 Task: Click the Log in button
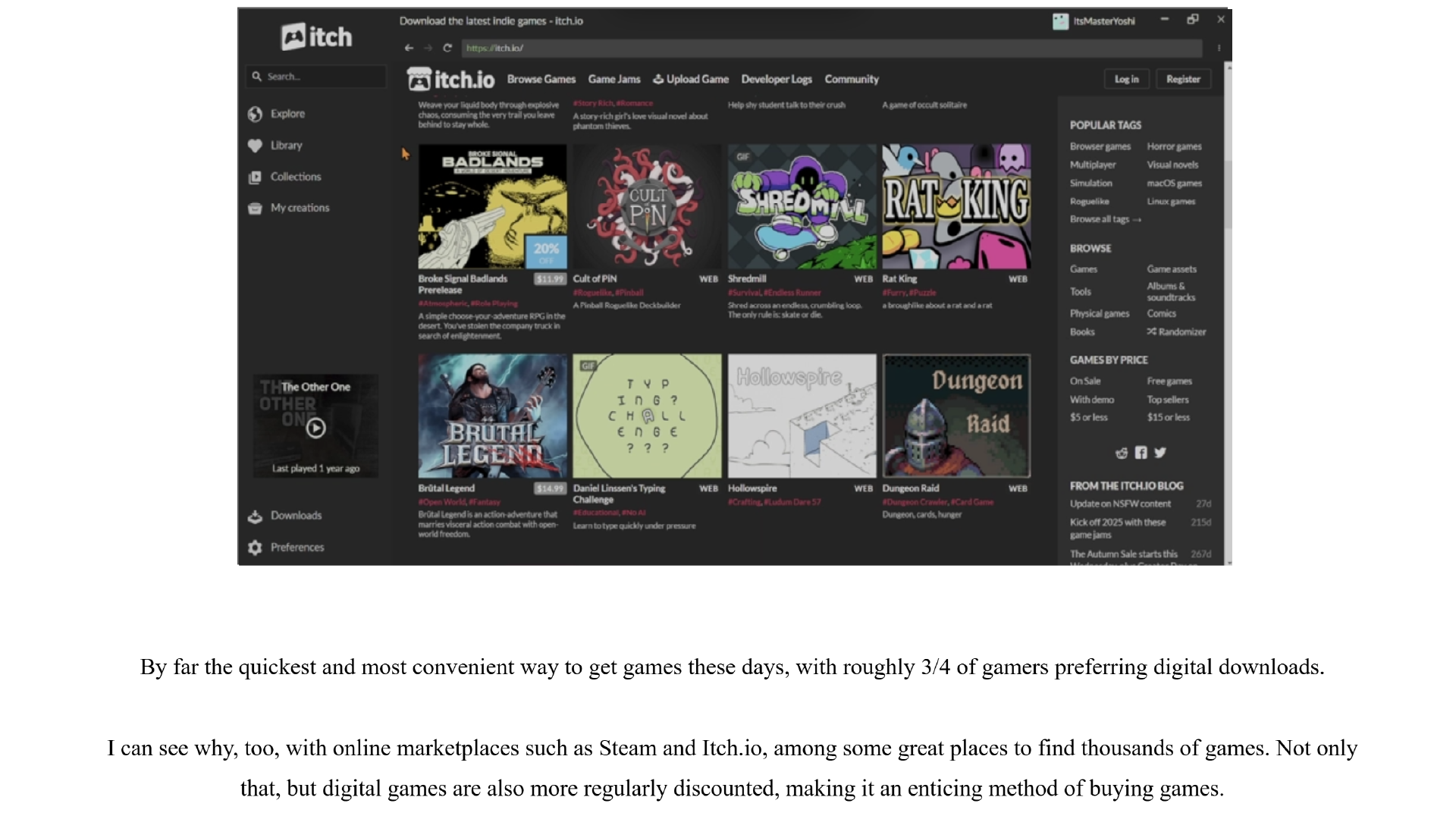point(1126,79)
